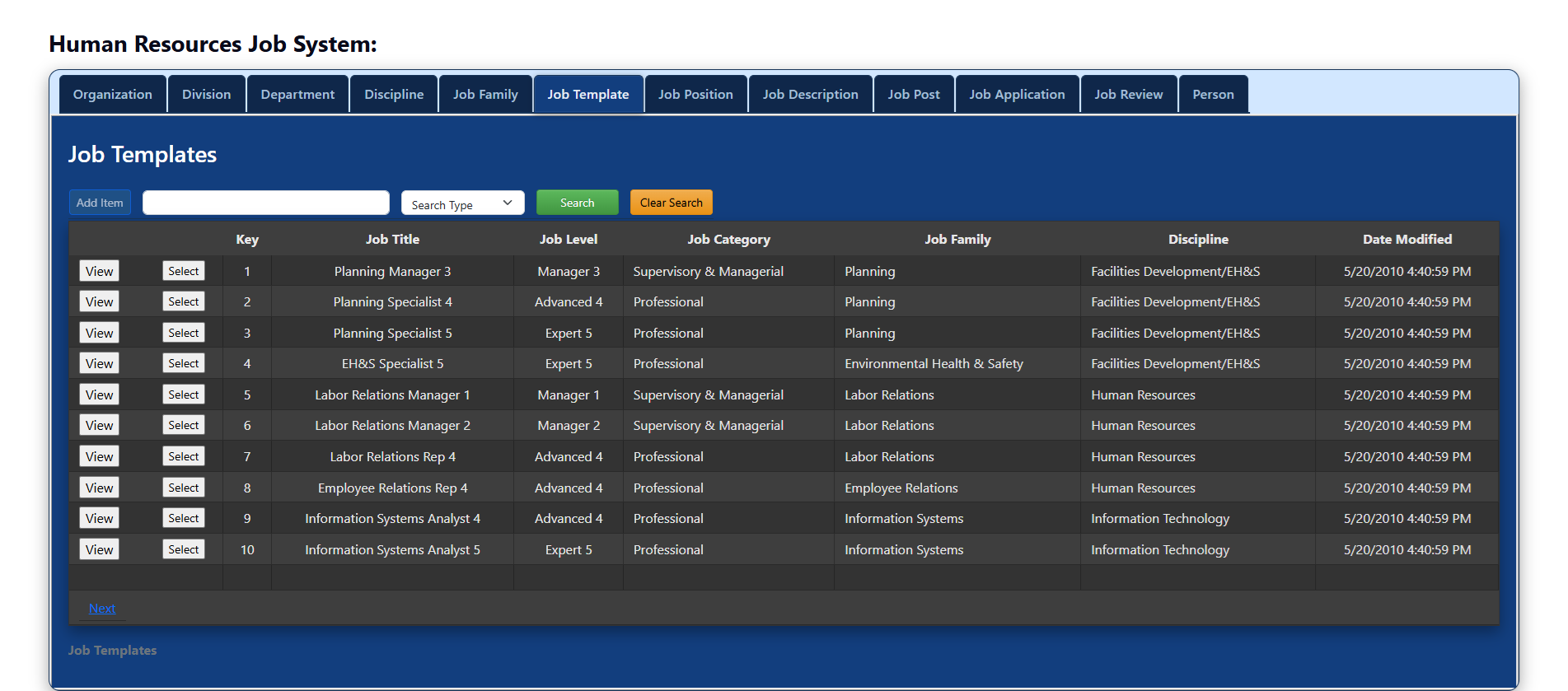View the Planning Specialist 4 template
The width and height of the screenshot is (1568, 691).
pos(100,301)
